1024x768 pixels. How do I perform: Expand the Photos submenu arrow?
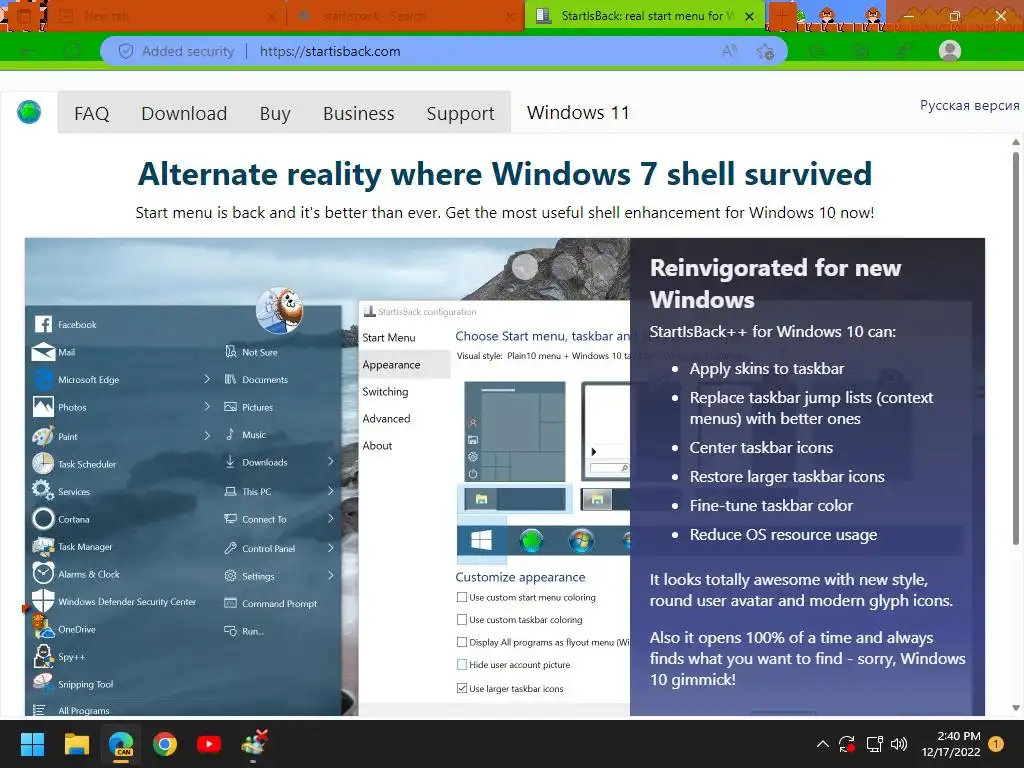pos(206,406)
